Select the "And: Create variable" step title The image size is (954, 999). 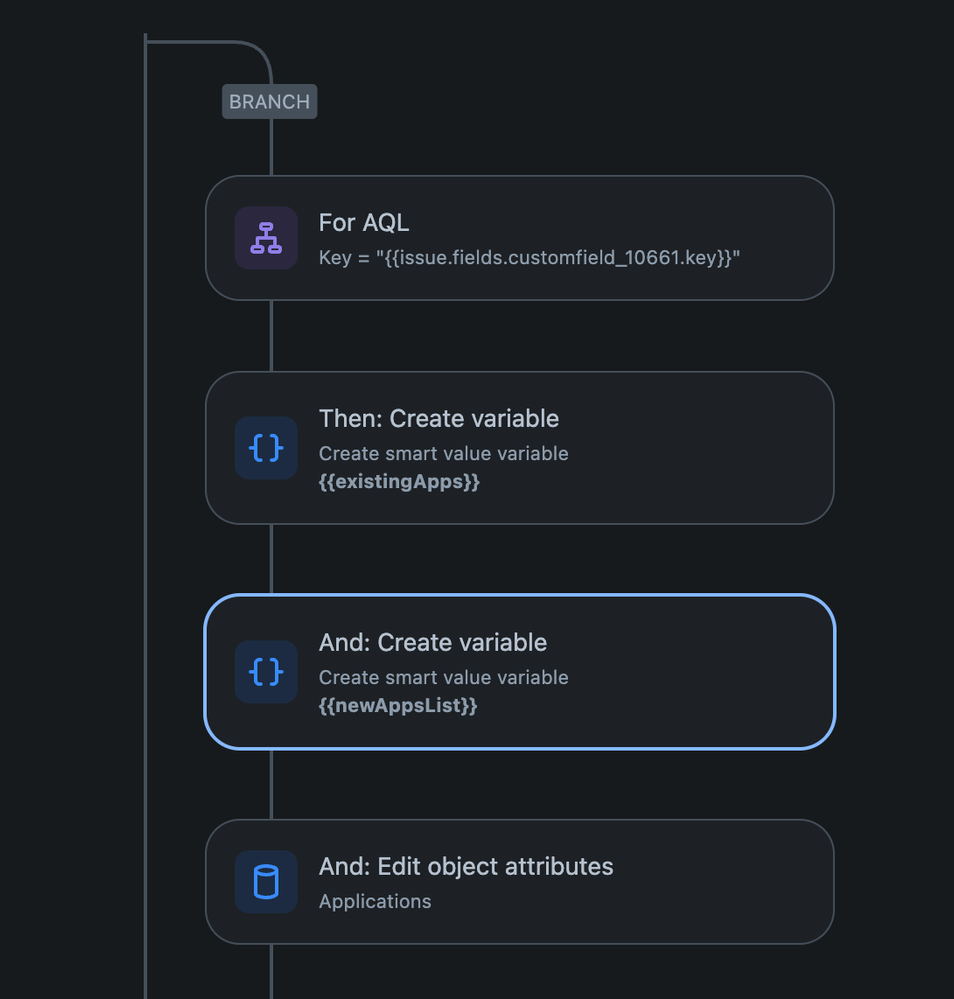(433, 642)
